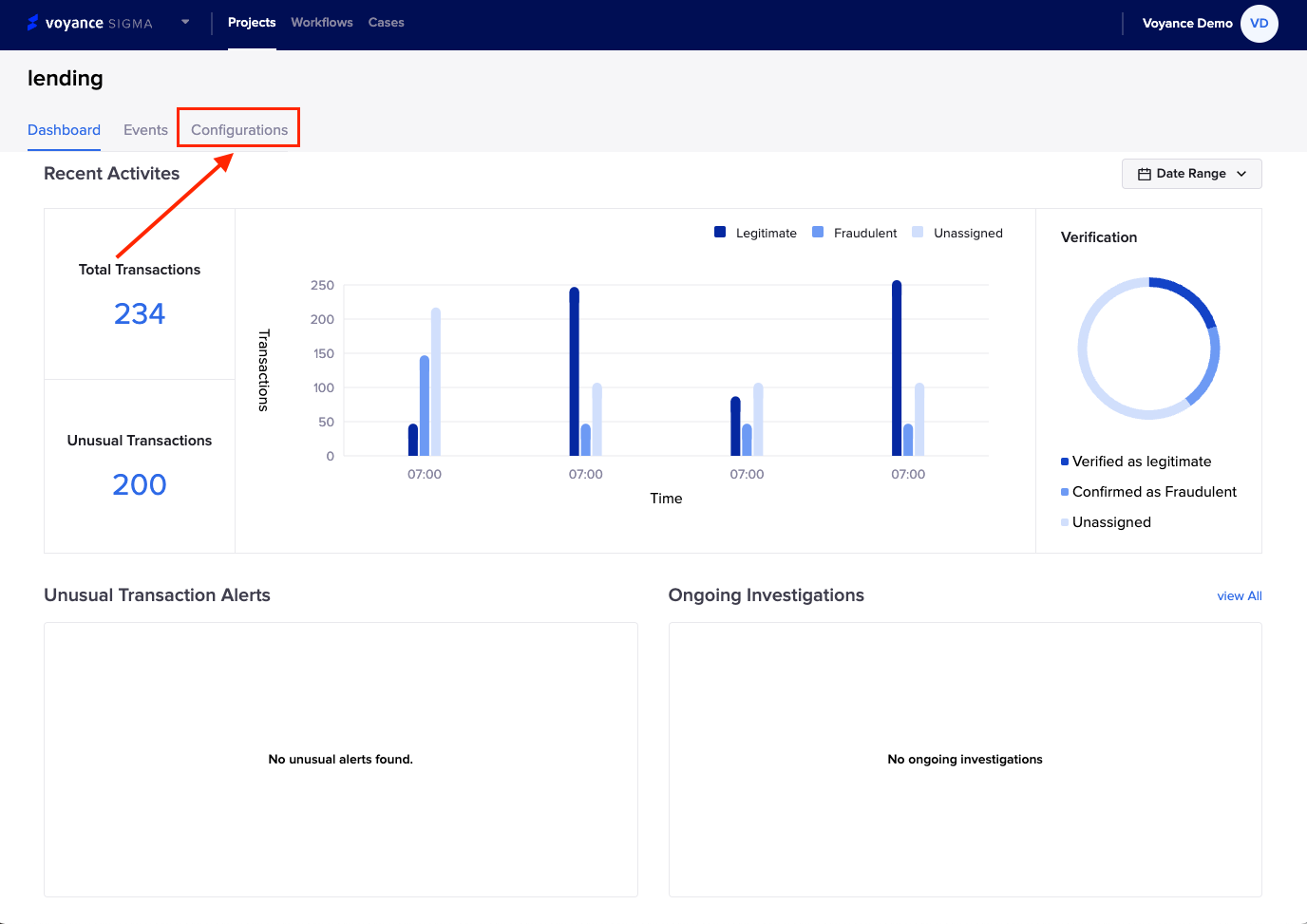
Task: Click the Ongoing Investigations heading
Action: (767, 595)
